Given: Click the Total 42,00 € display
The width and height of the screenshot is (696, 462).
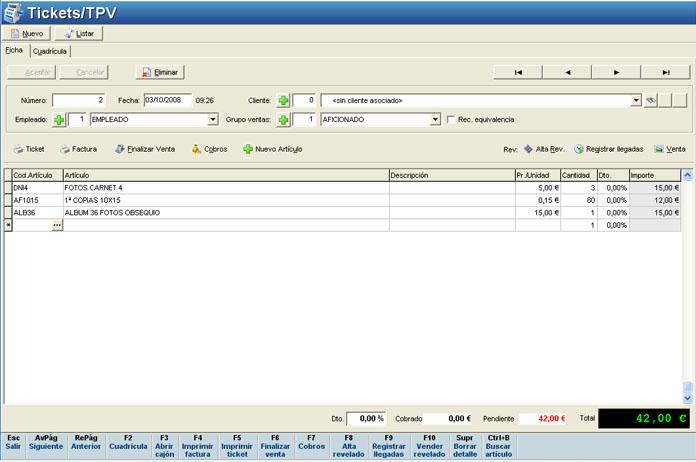Looking at the screenshot, I should (x=644, y=419).
